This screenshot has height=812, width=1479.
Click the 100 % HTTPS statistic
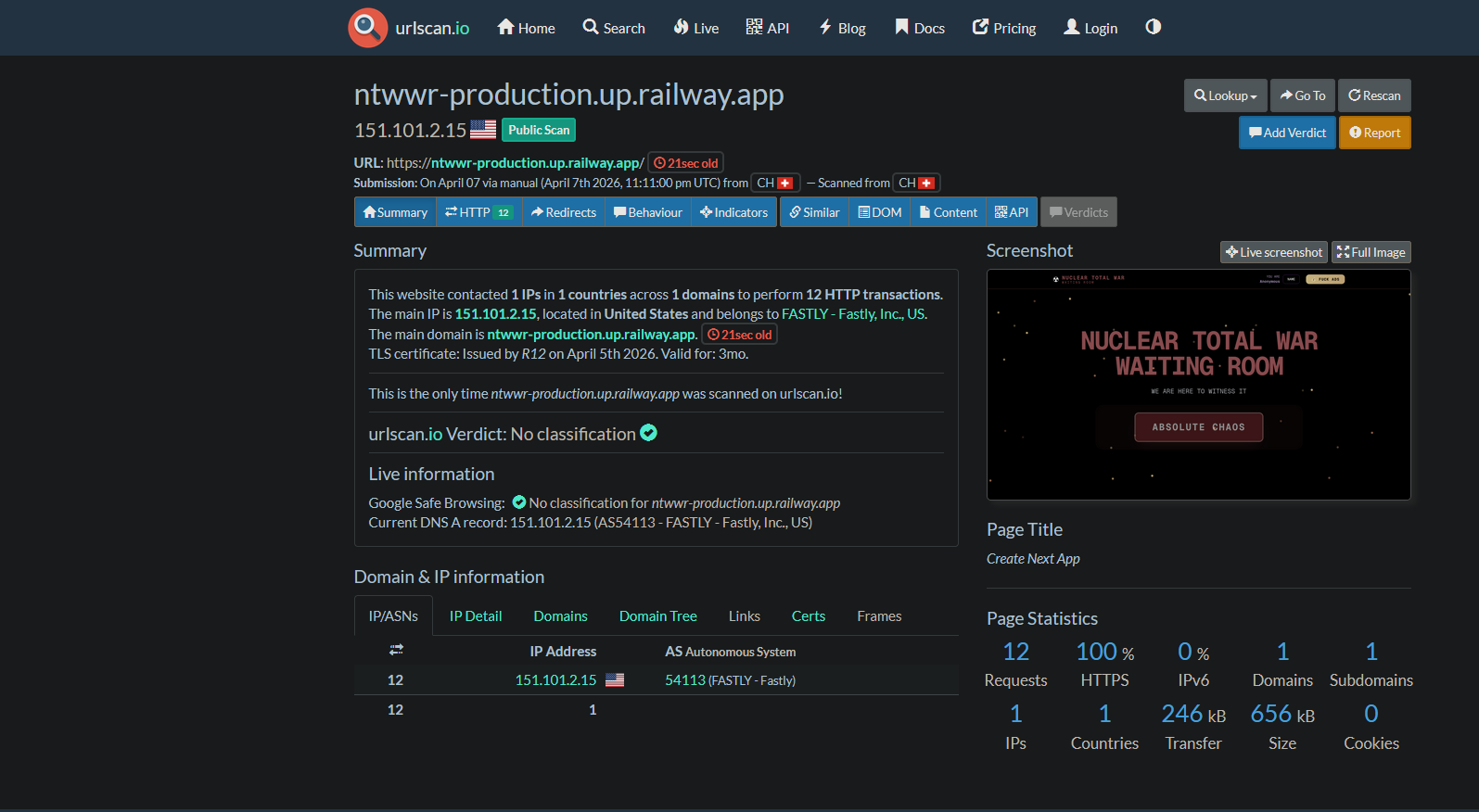pyautogui.click(x=1105, y=665)
